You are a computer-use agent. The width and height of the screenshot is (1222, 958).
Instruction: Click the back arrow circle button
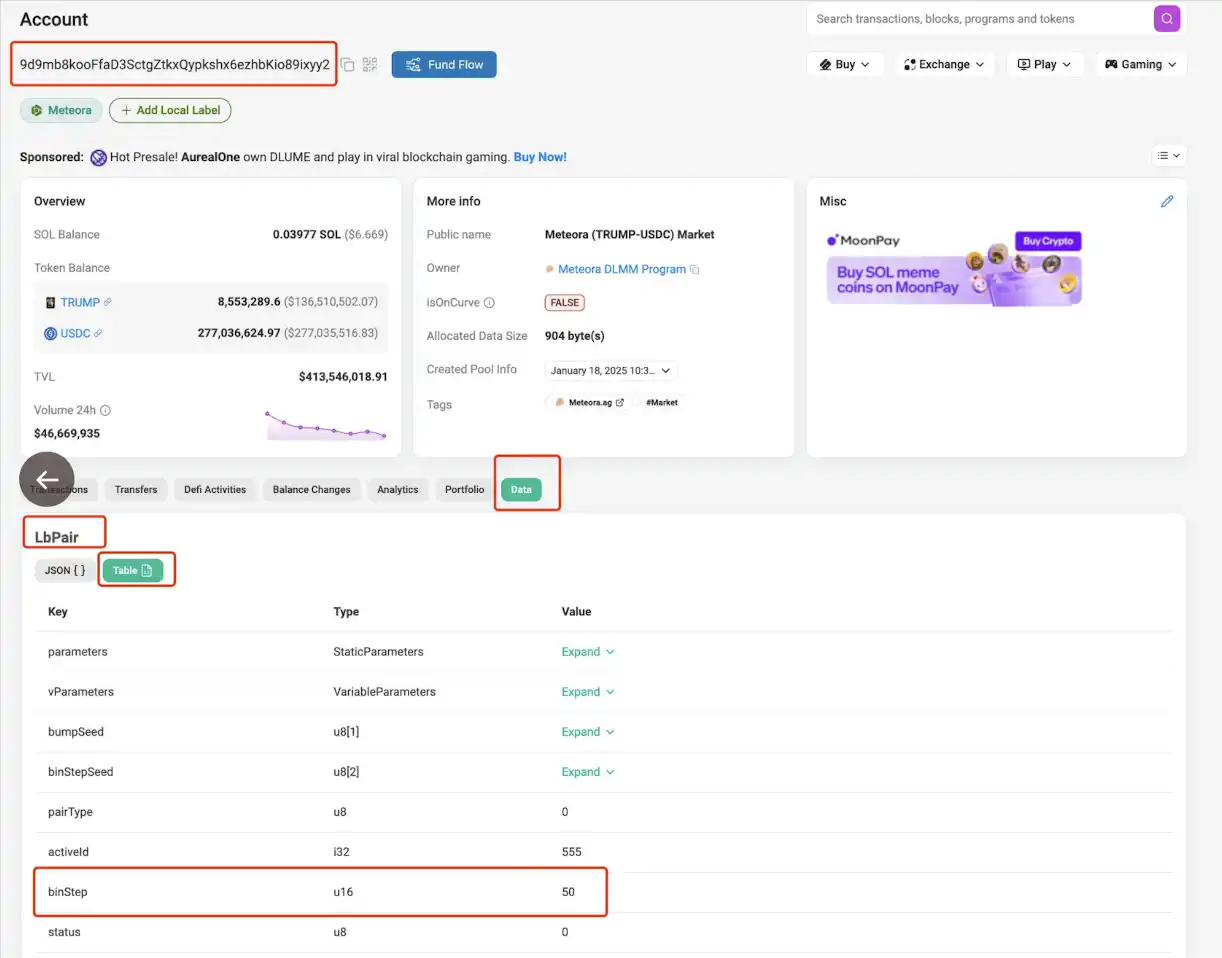coord(47,479)
